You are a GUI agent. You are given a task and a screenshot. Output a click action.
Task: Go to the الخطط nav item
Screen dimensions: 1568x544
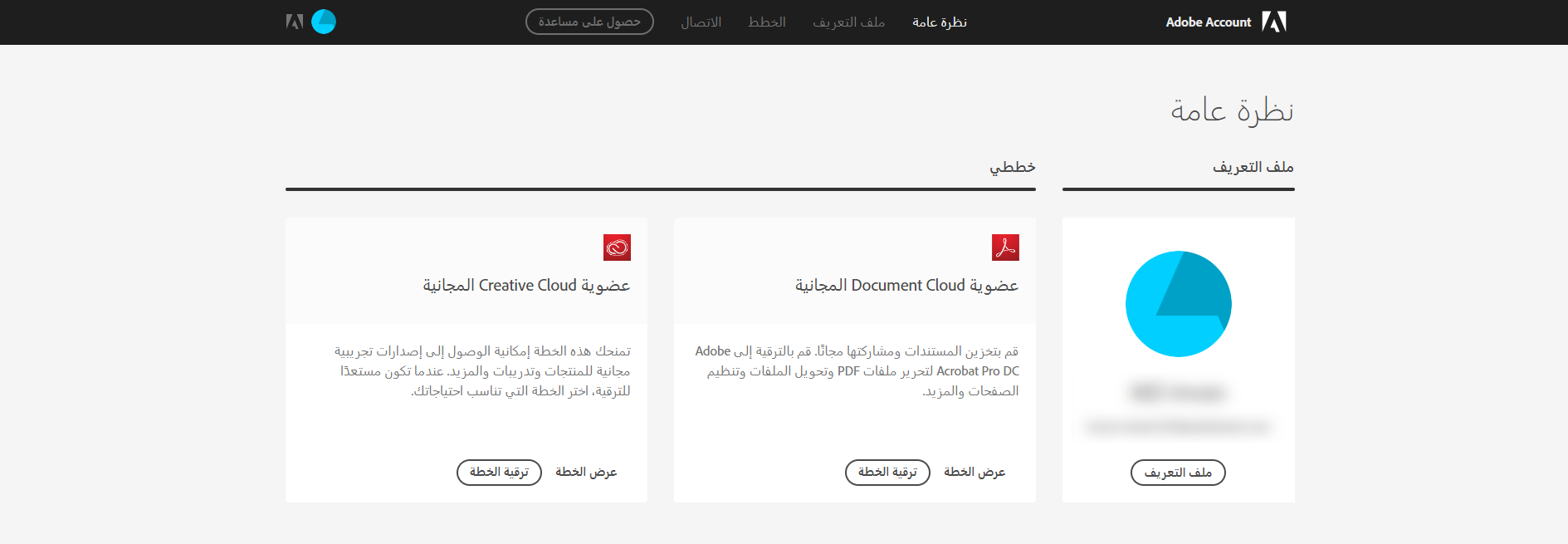click(x=767, y=22)
